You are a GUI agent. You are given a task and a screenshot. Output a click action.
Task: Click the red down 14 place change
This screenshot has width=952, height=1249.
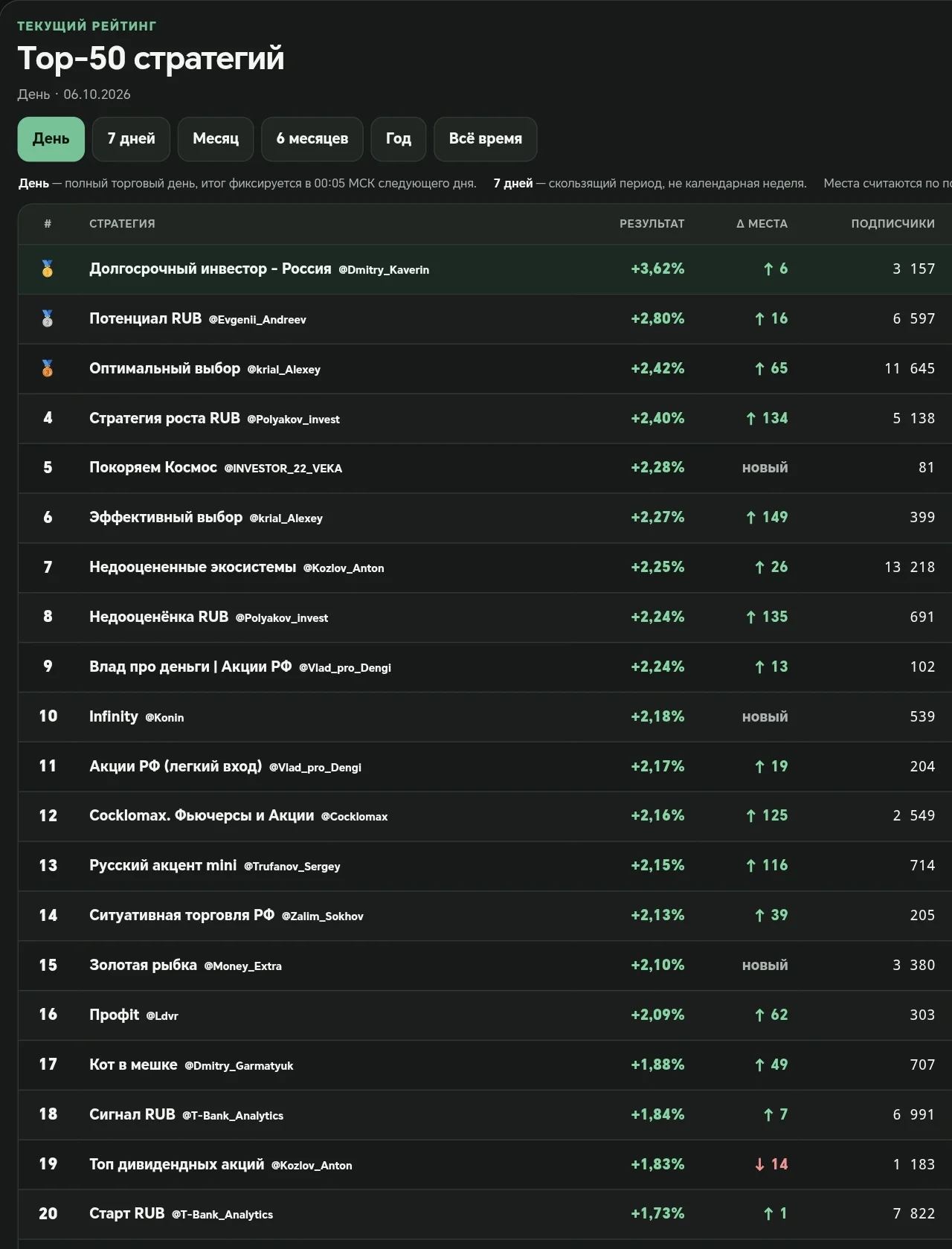point(771,1164)
